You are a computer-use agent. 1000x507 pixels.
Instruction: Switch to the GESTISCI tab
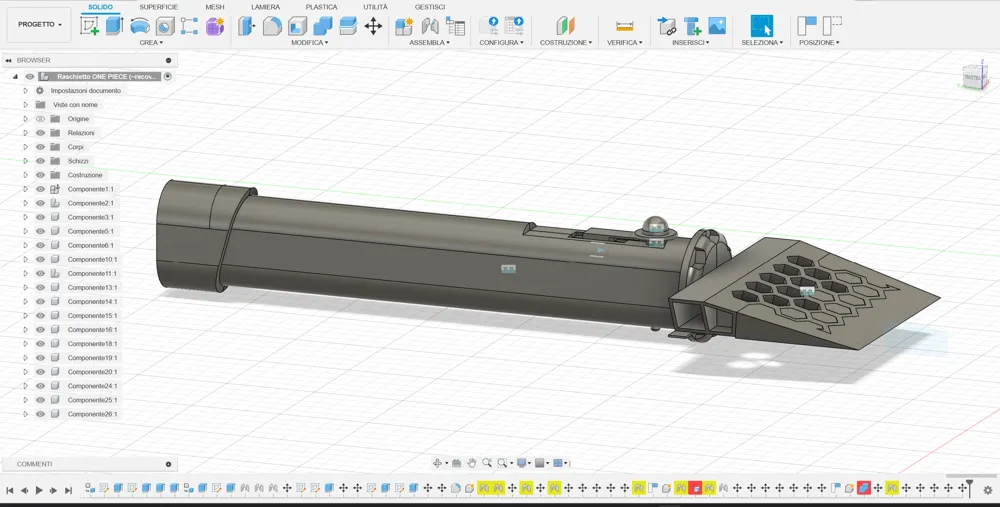tap(430, 7)
